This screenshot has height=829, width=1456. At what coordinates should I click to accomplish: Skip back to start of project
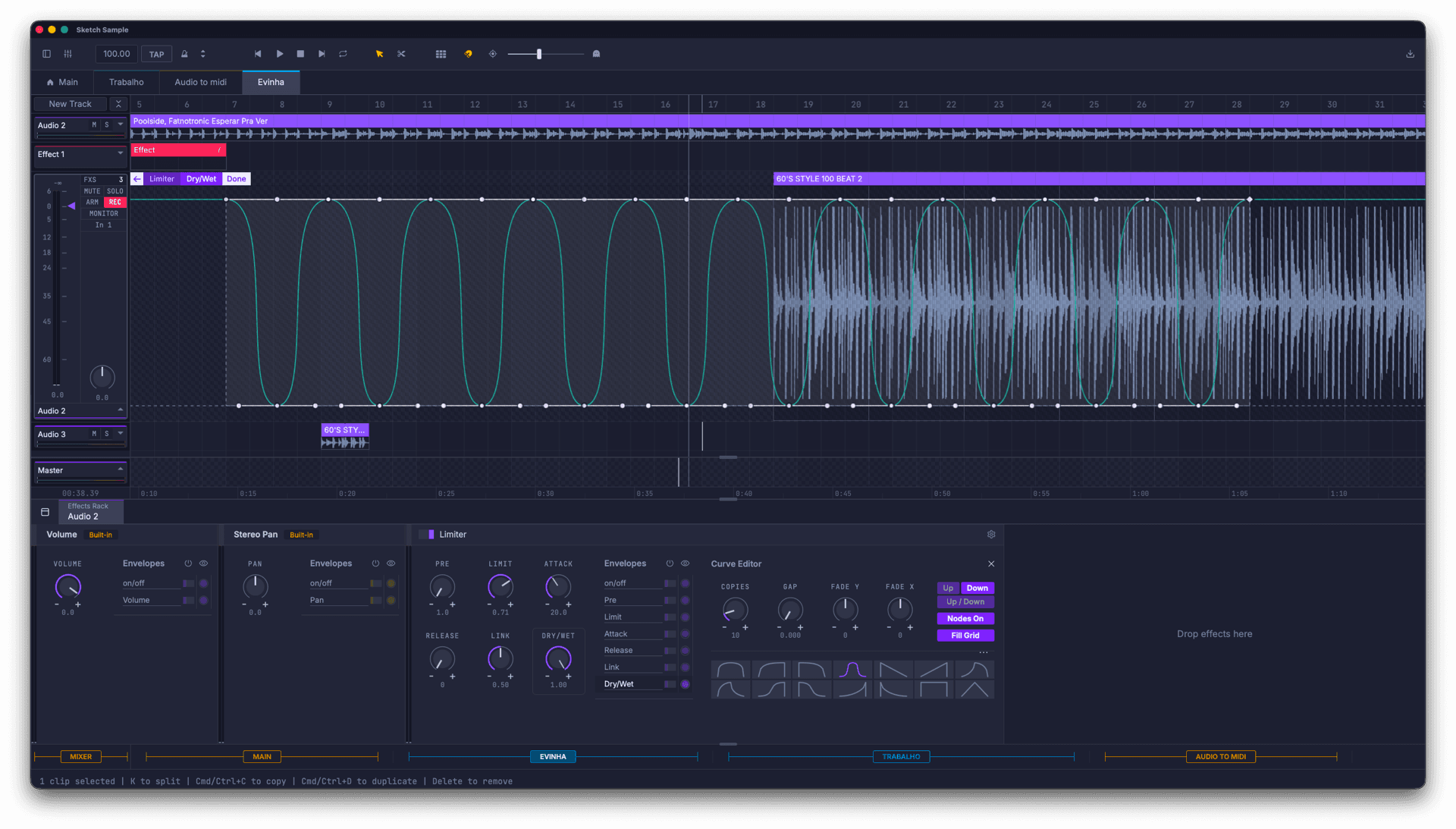point(258,54)
